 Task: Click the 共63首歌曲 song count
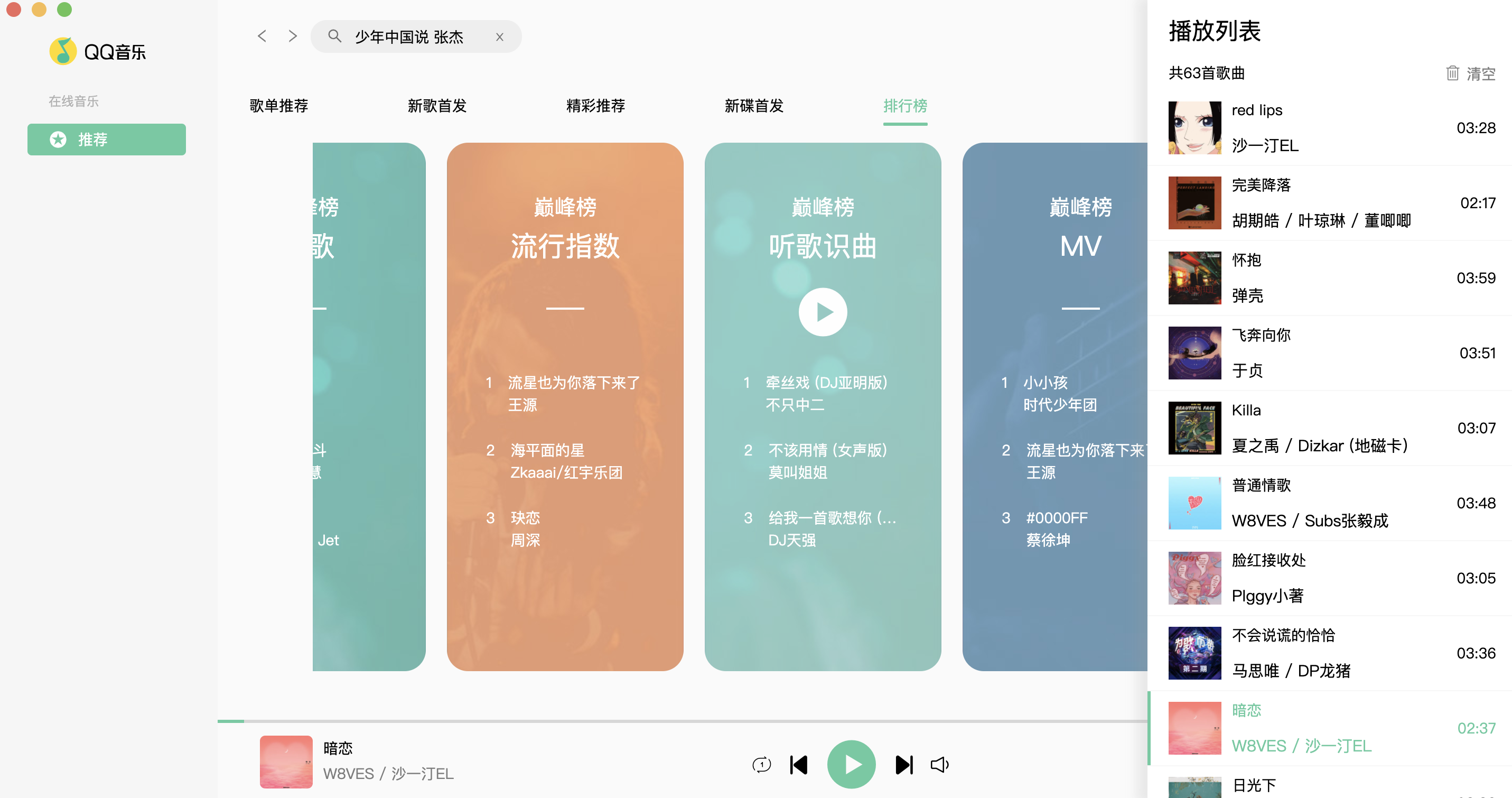pos(1206,73)
